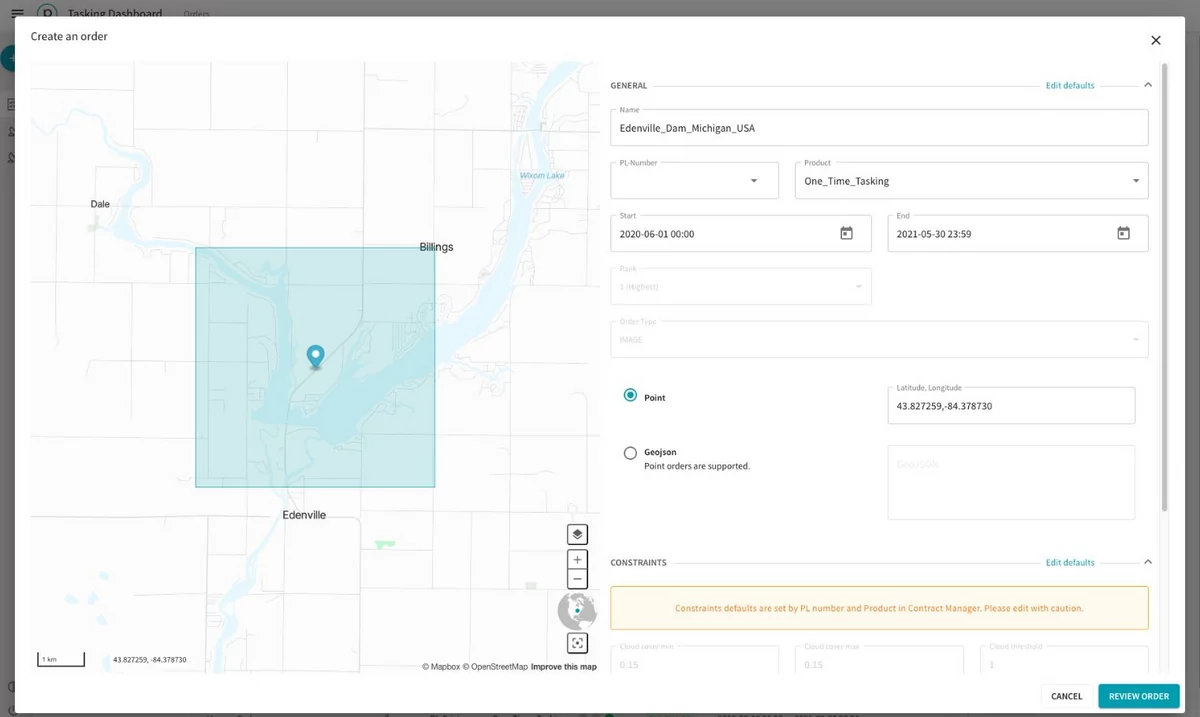Image resolution: width=1200 pixels, height=717 pixels.
Task: Collapse the GENERAL section chevron
Action: [x=1148, y=85]
